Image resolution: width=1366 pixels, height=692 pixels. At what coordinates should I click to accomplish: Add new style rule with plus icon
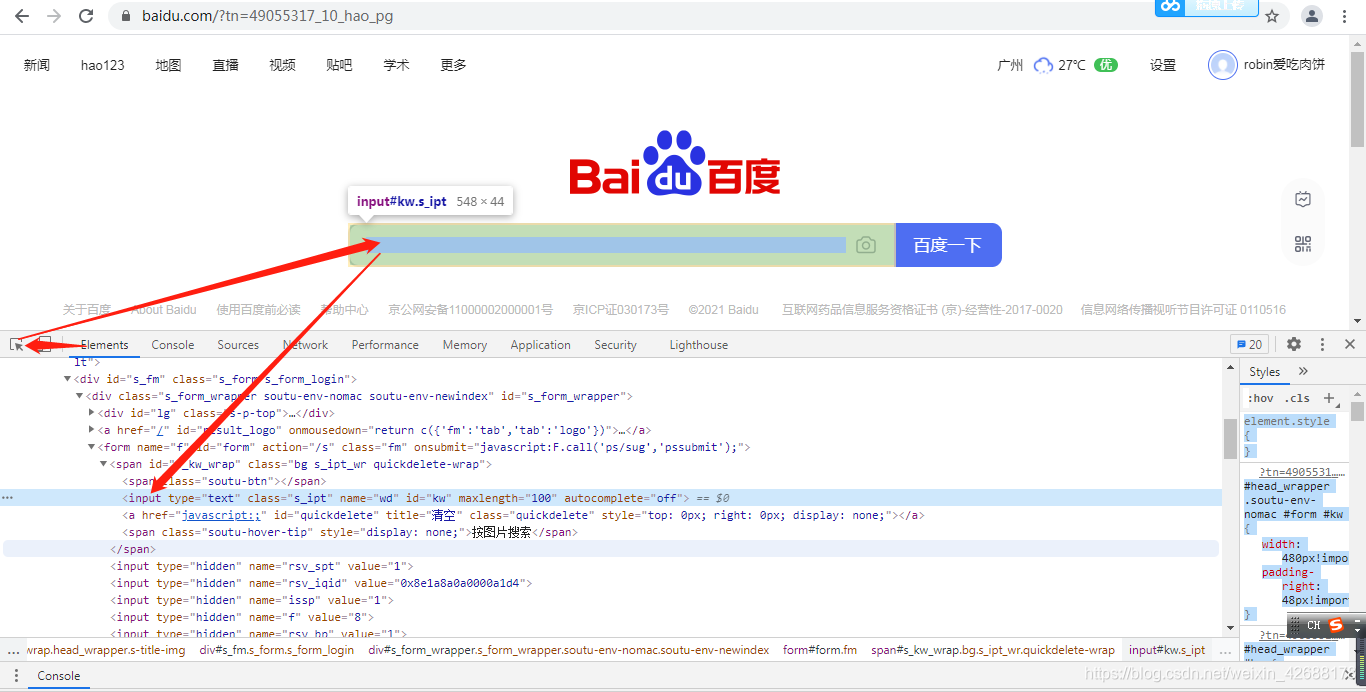(1329, 398)
